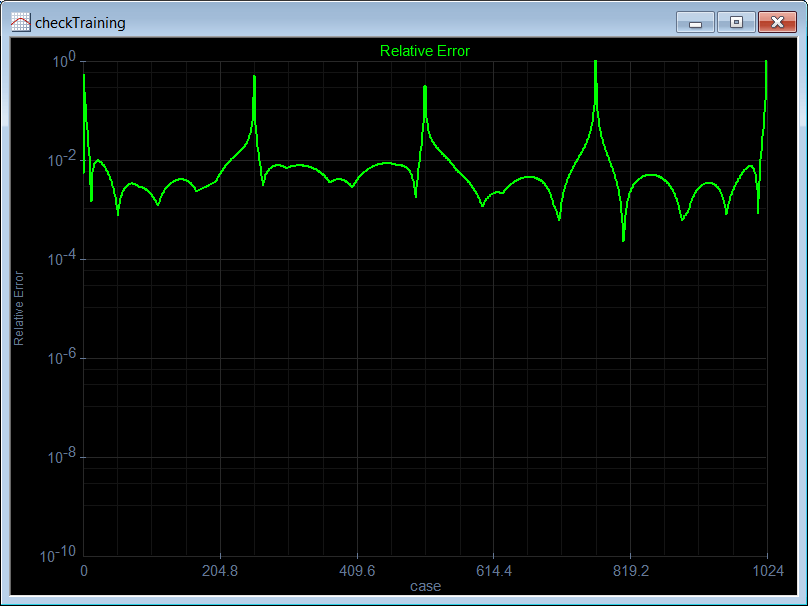
Task: Close the checkTraining window
Action: (778, 23)
